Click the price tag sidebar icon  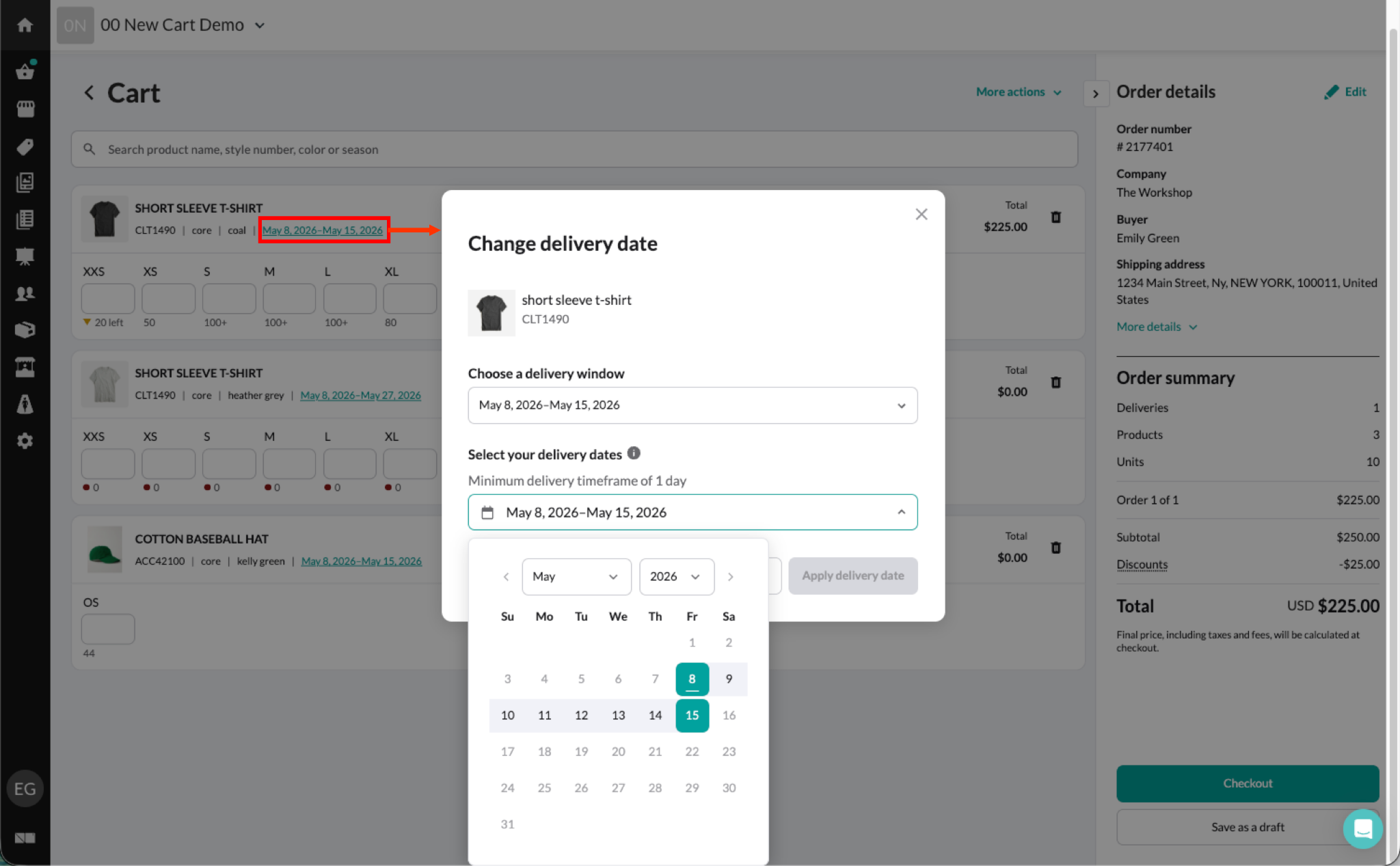coord(25,146)
